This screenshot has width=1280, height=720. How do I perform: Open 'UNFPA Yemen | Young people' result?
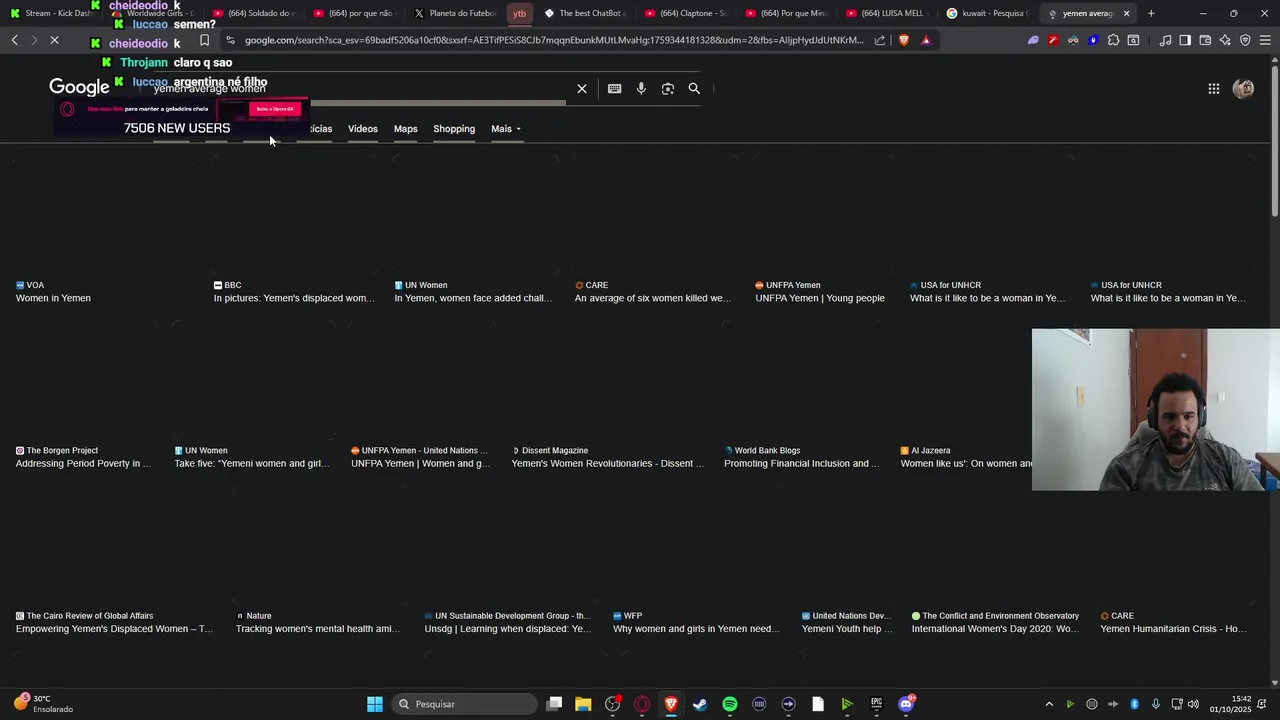coord(820,298)
